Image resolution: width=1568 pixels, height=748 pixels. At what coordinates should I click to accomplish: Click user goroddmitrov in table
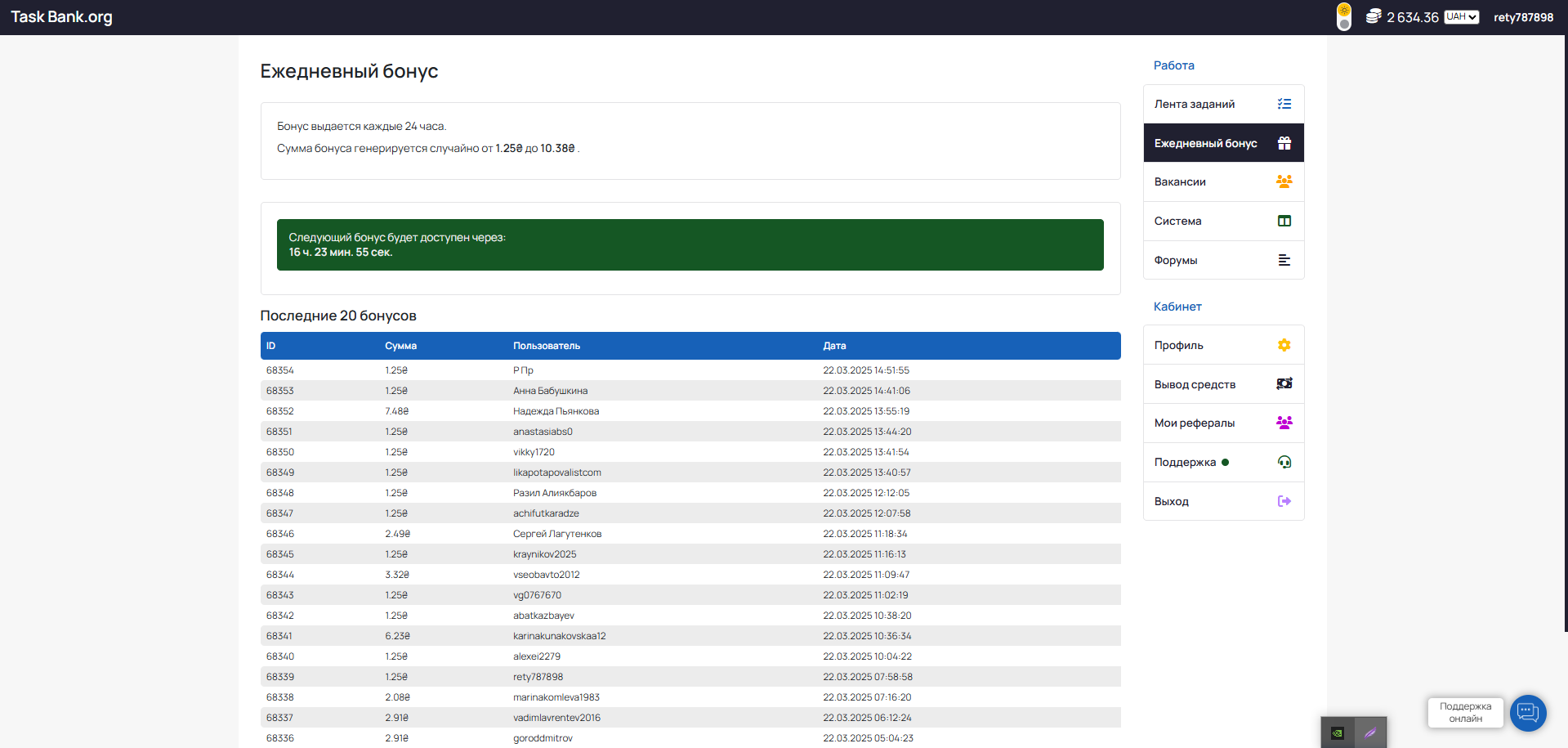[x=543, y=738]
